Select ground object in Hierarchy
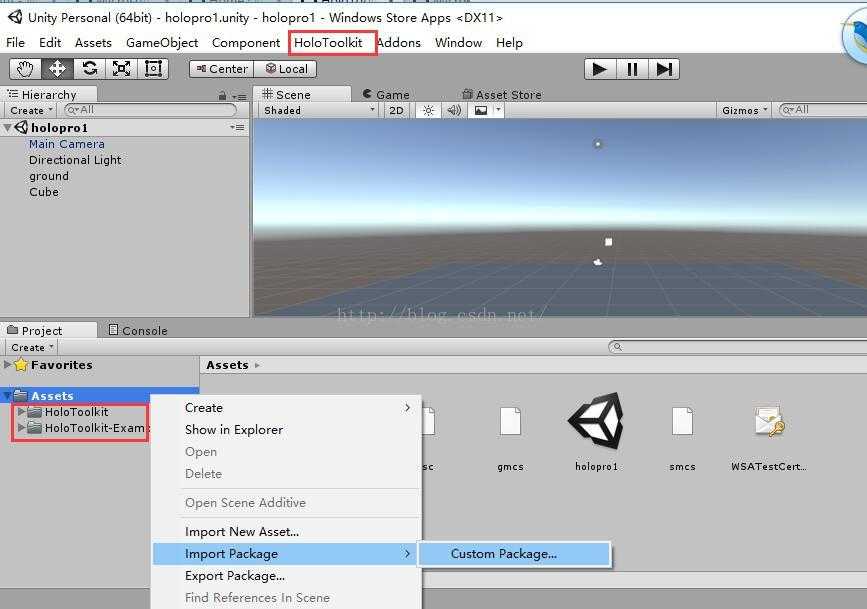This screenshot has width=867, height=609. tap(49, 176)
